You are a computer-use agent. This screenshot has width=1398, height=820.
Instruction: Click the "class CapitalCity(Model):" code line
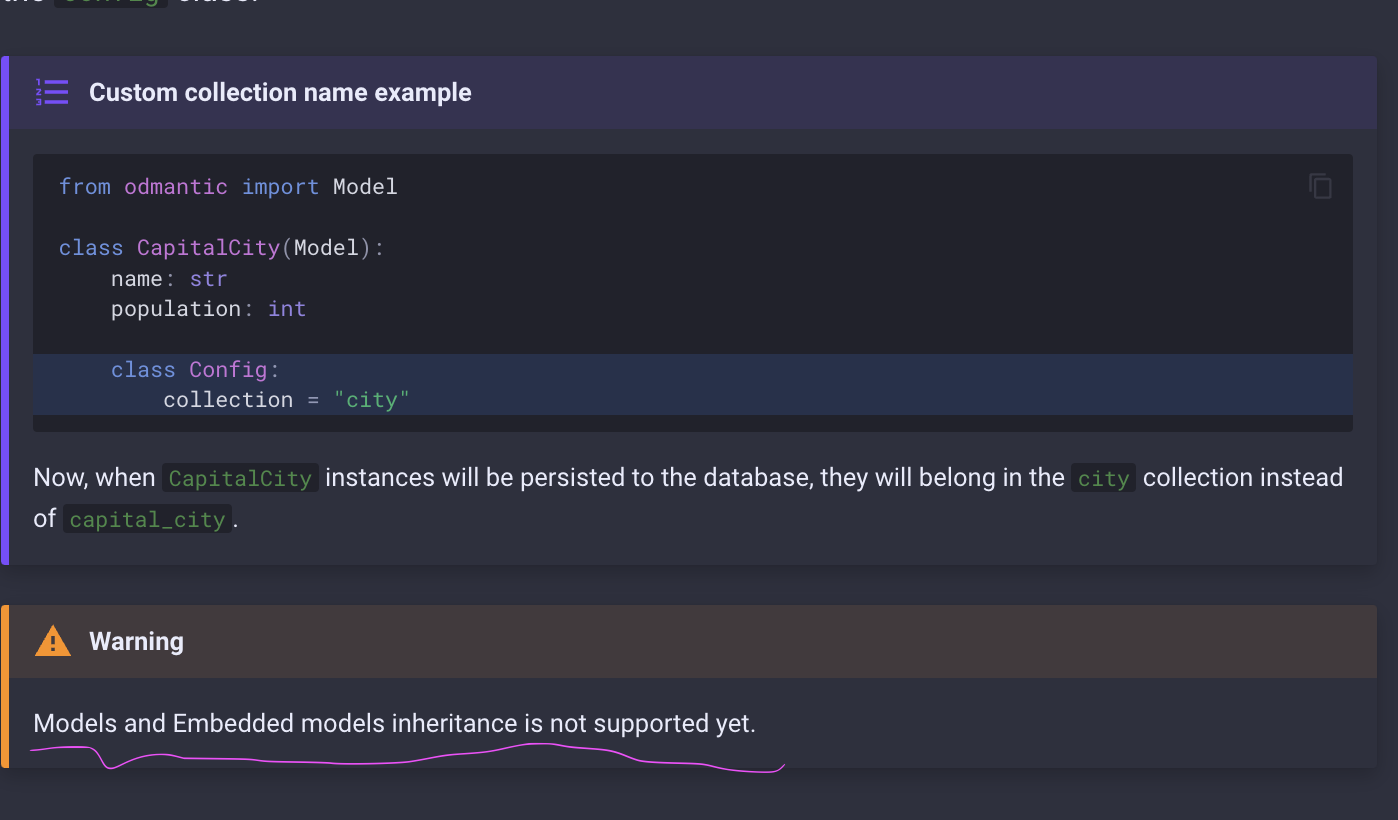pos(221,247)
